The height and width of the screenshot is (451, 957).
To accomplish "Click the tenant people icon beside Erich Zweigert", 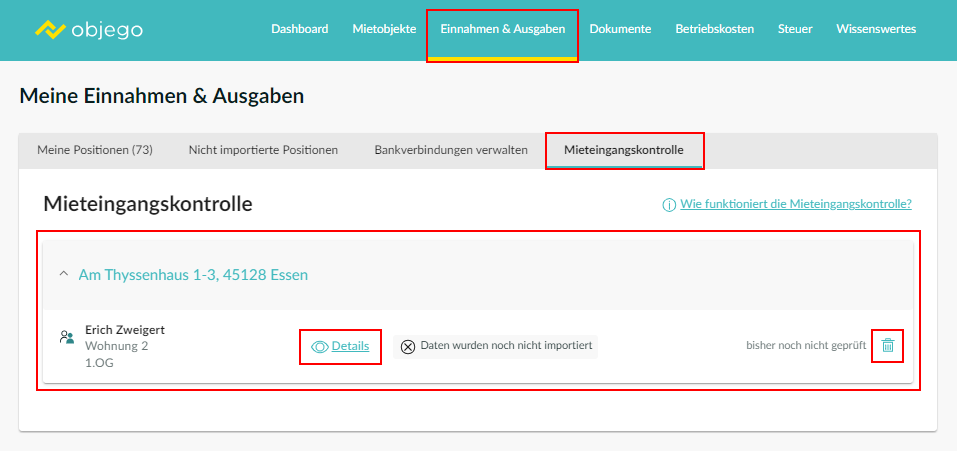I will coord(67,337).
